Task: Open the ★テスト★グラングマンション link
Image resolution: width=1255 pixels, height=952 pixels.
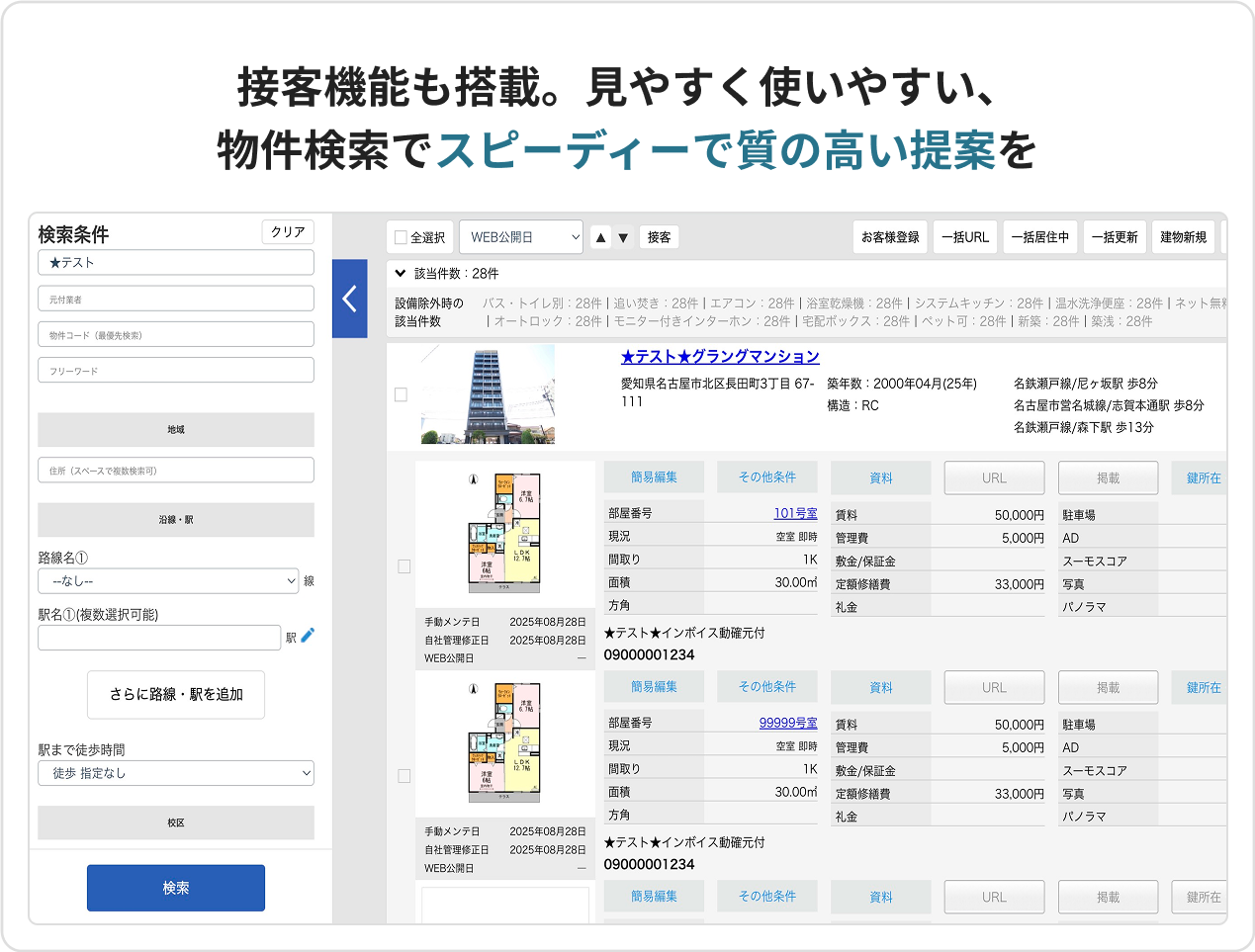Action: 720,357
